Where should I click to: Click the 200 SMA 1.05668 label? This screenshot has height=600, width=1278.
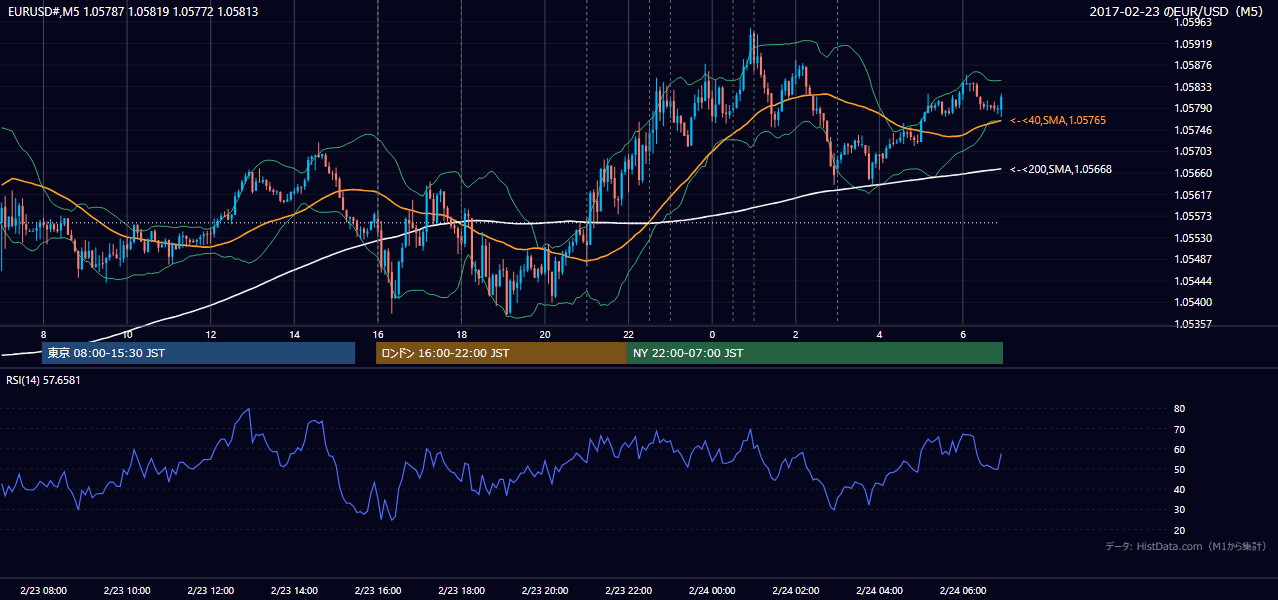coord(1060,169)
